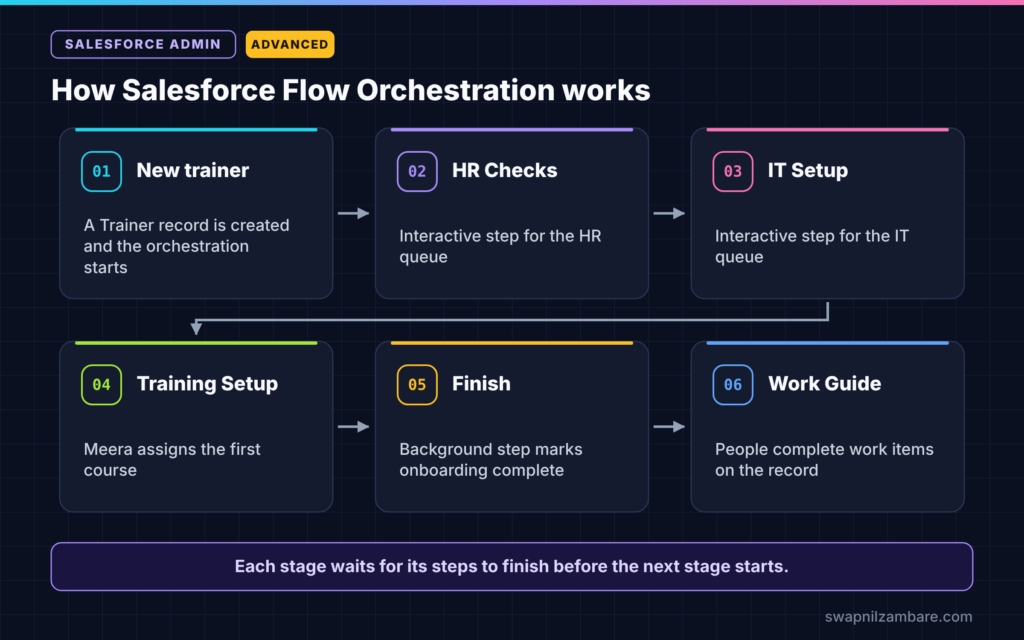Screen dimensions: 1024x640
Task: Select the 04 step number badge
Action: pos(101,385)
